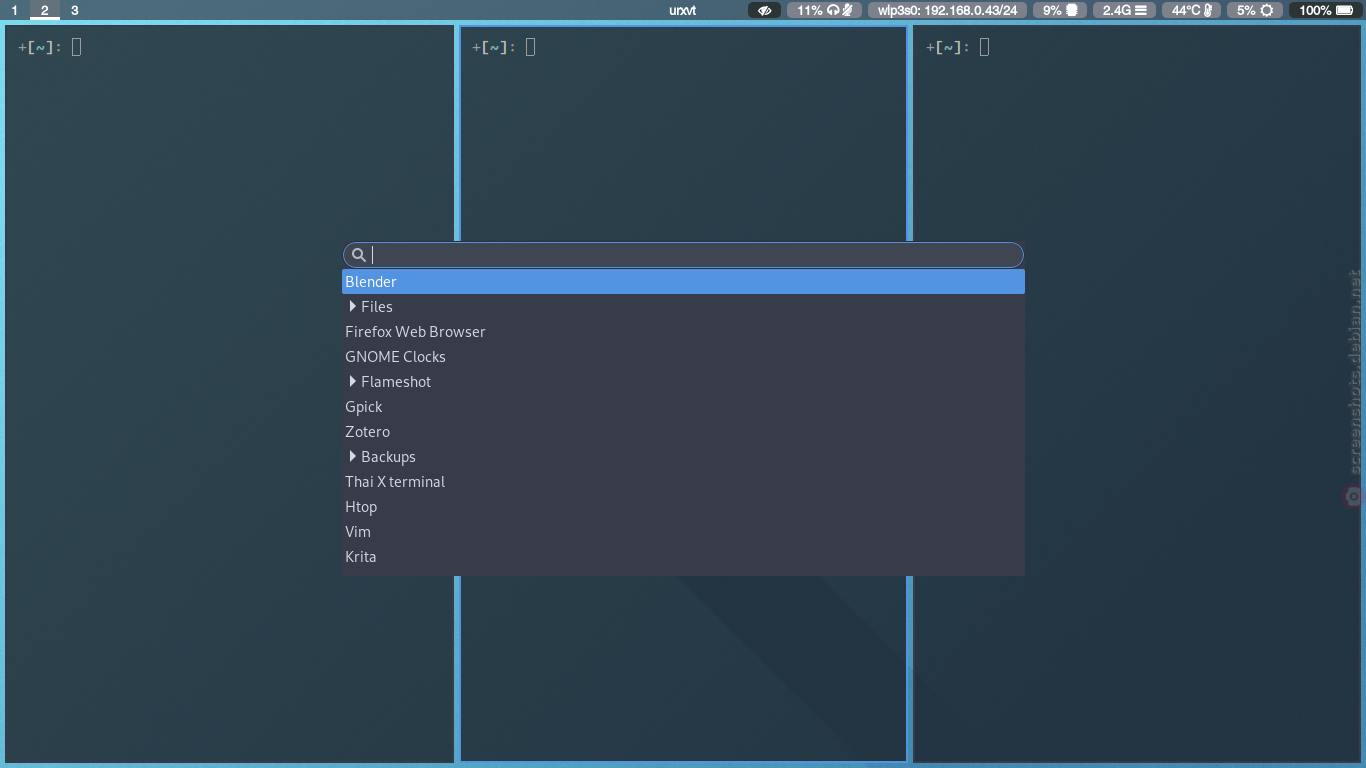The width and height of the screenshot is (1366, 768).
Task: Click the battery icon at 100%
Action: [1344, 10]
